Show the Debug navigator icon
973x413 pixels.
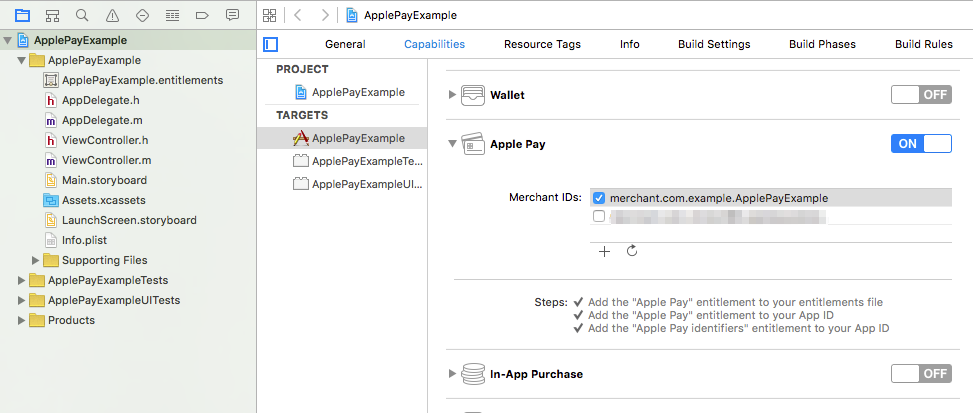(x=173, y=15)
